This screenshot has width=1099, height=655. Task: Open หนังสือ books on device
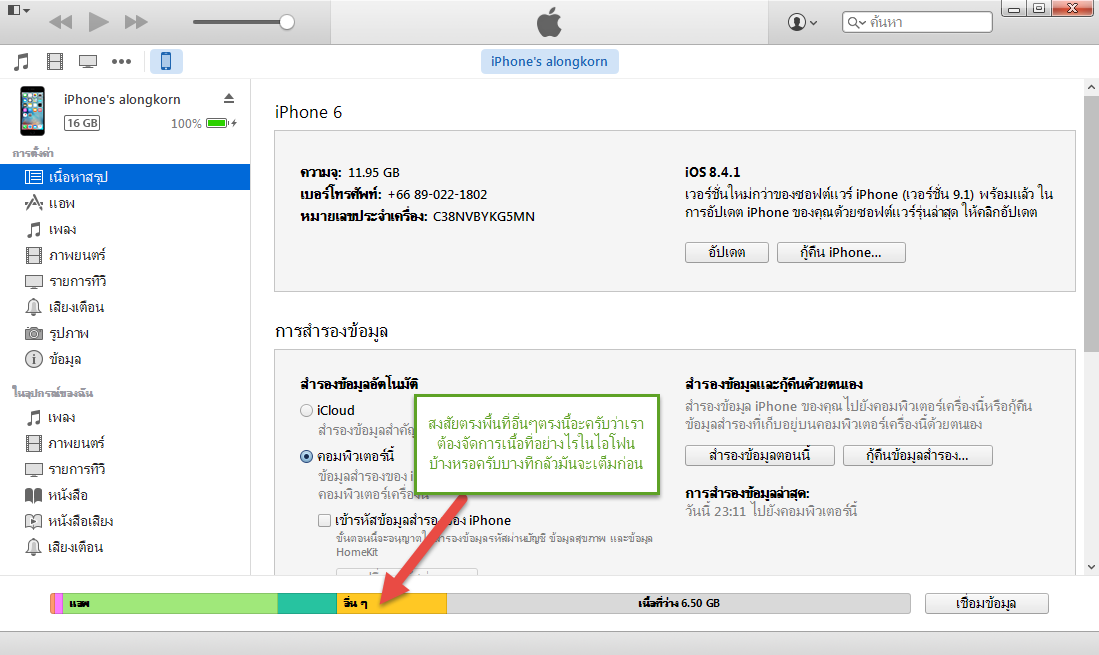click(125, 495)
